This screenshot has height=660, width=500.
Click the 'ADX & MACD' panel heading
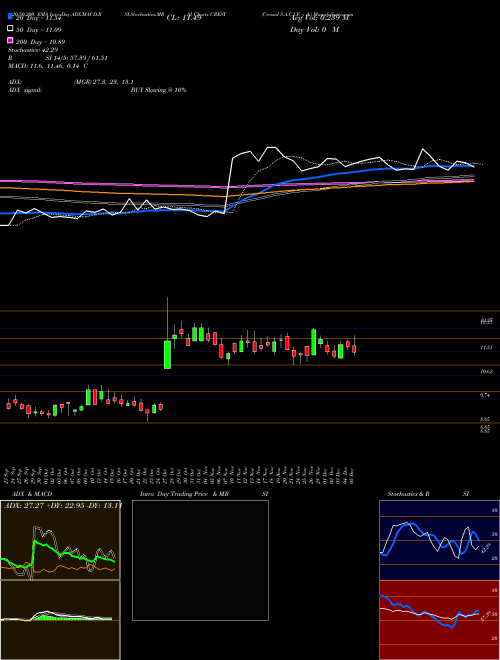(x=32, y=494)
